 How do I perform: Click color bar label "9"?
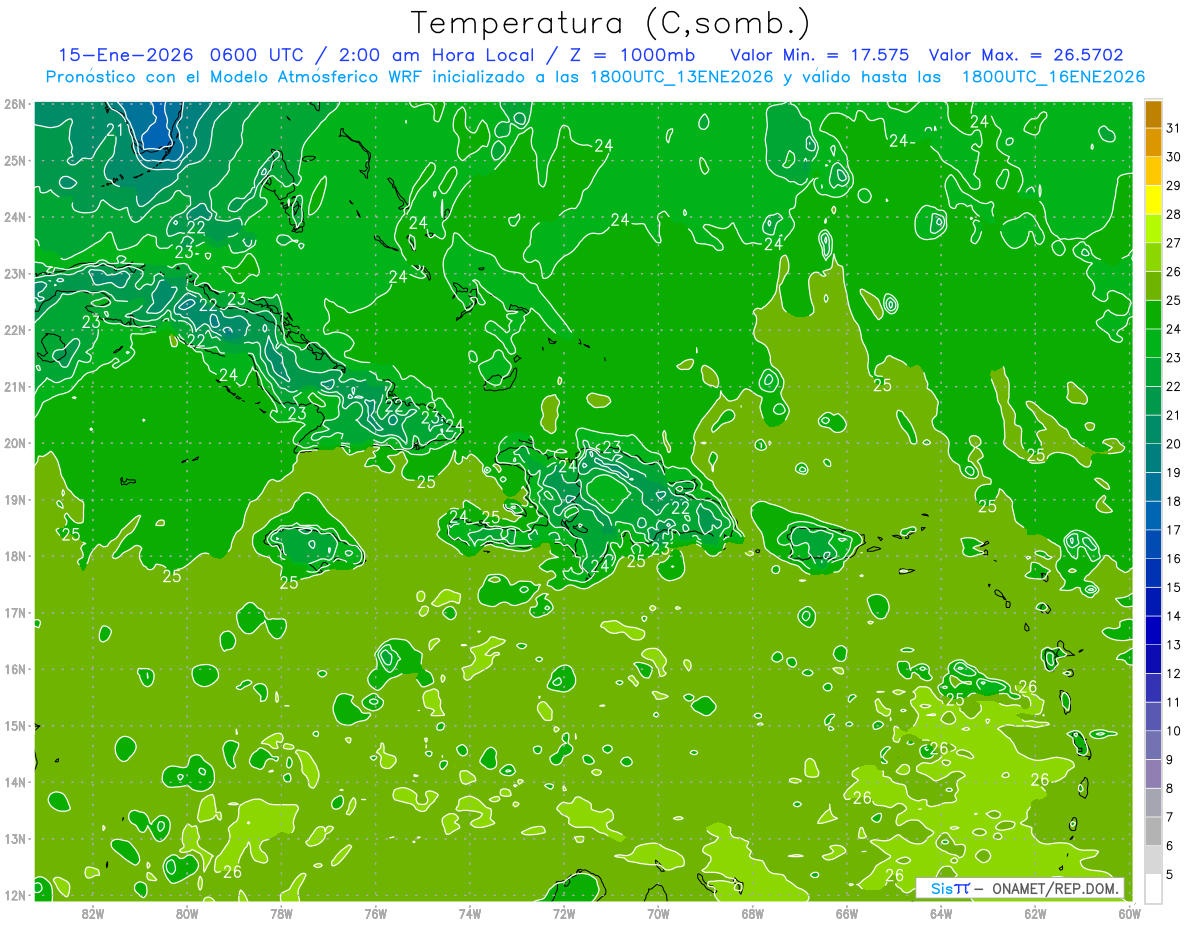pyautogui.click(x=1170, y=760)
